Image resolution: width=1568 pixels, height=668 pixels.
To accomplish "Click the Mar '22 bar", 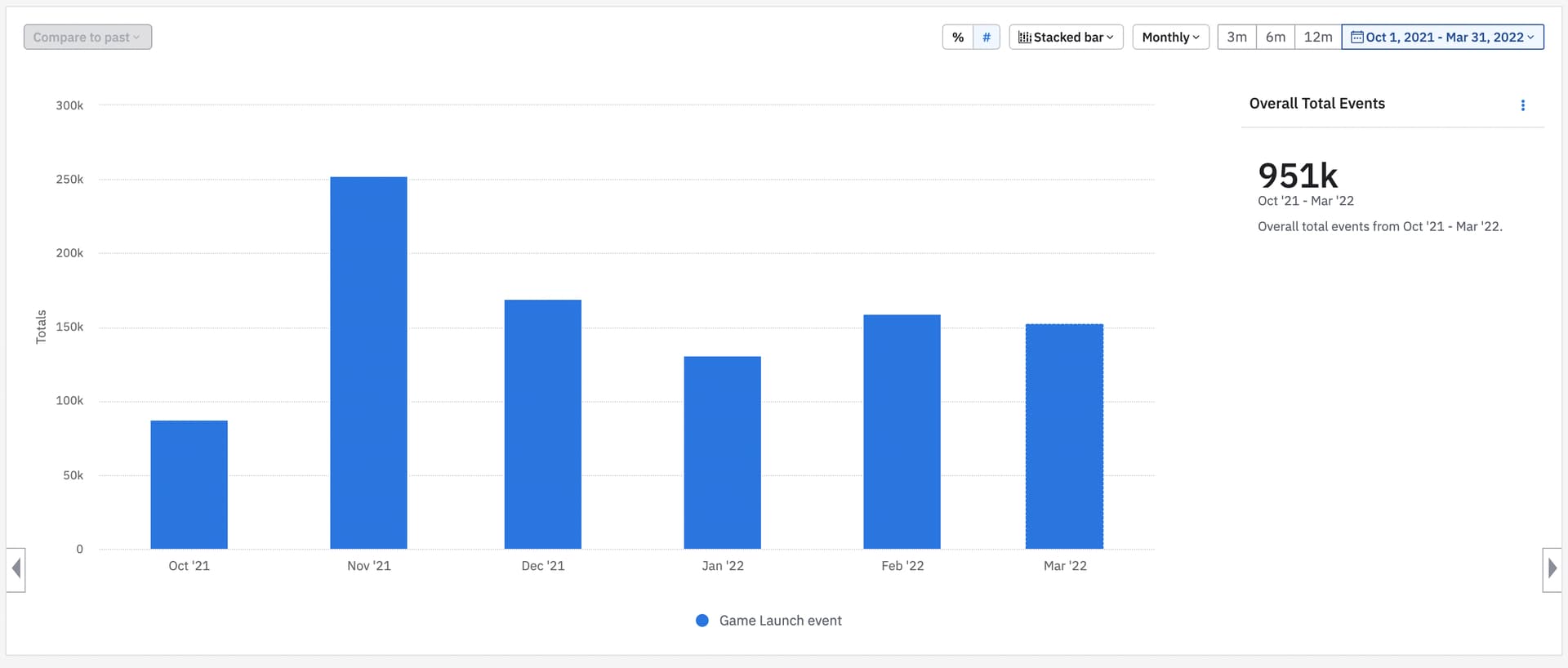I will tap(1064, 436).
